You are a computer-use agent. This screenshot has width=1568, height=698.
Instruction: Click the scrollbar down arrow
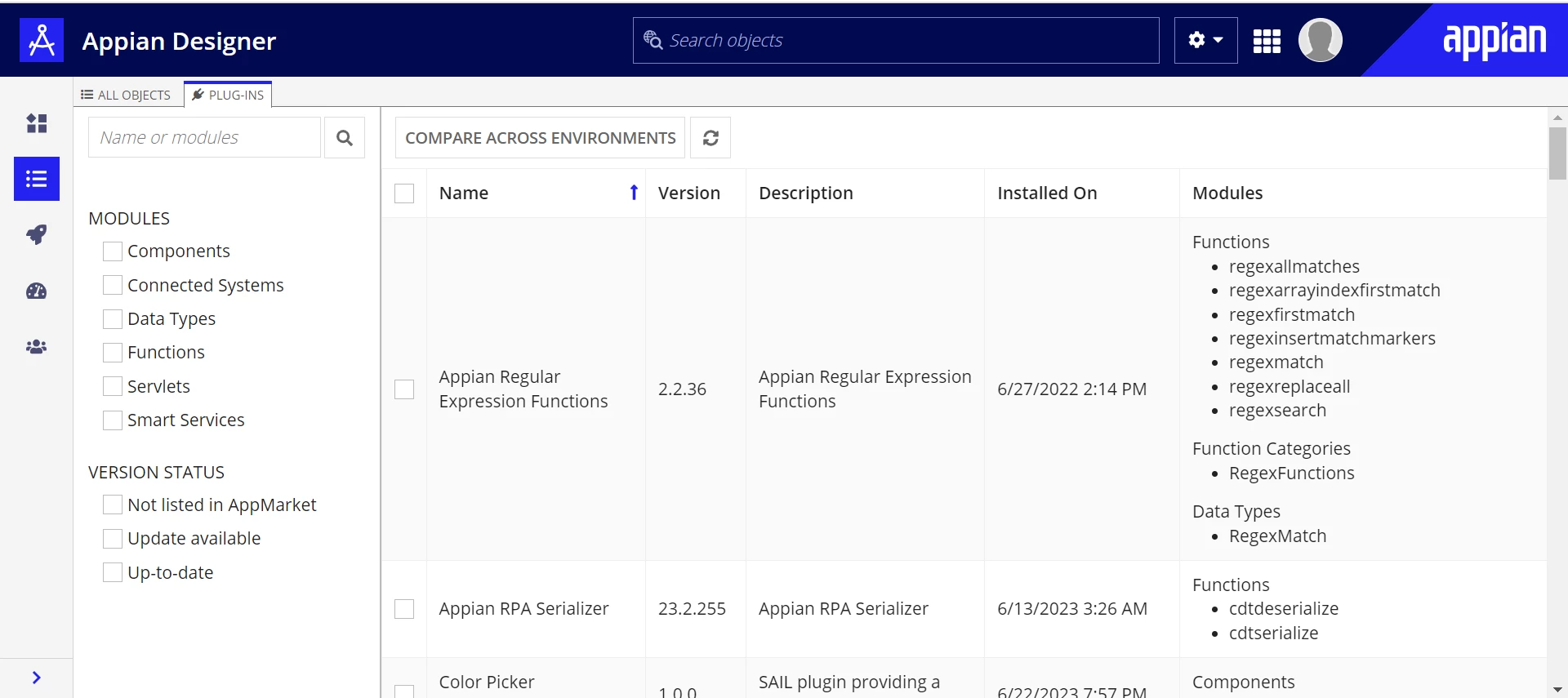(x=1557, y=690)
